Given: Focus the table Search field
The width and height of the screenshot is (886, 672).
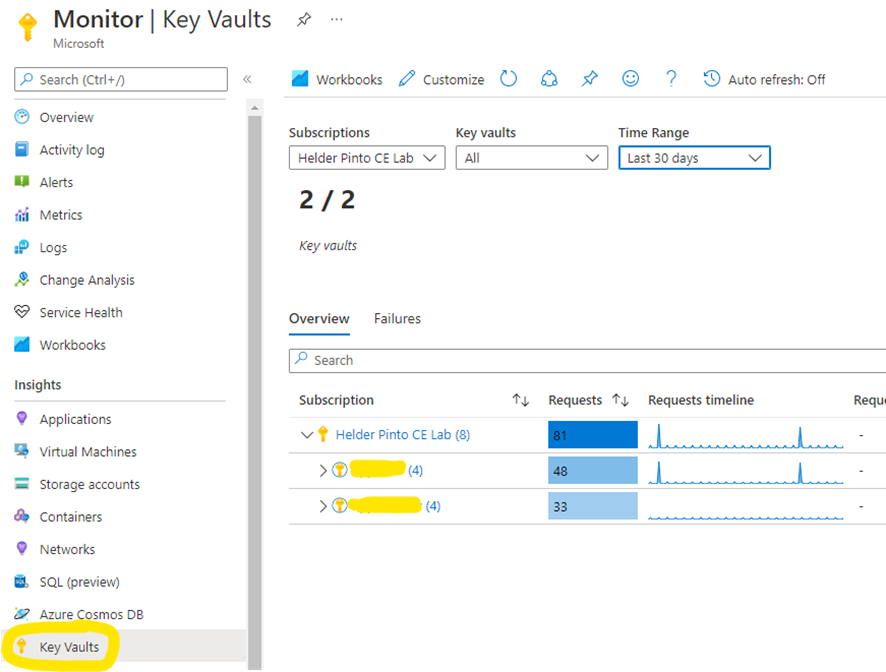Looking at the screenshot, I should click(x=587, y=361).
